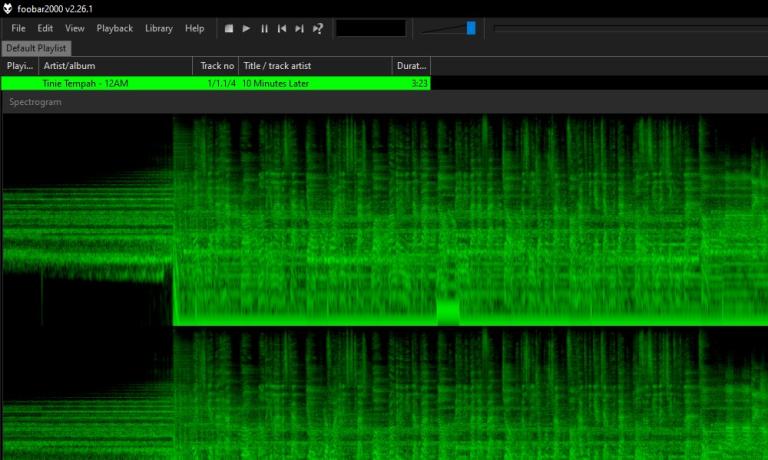This screenshot has width=768, height=460.
Task: Sort by Duration column header
Action: (x=411, y=66)
